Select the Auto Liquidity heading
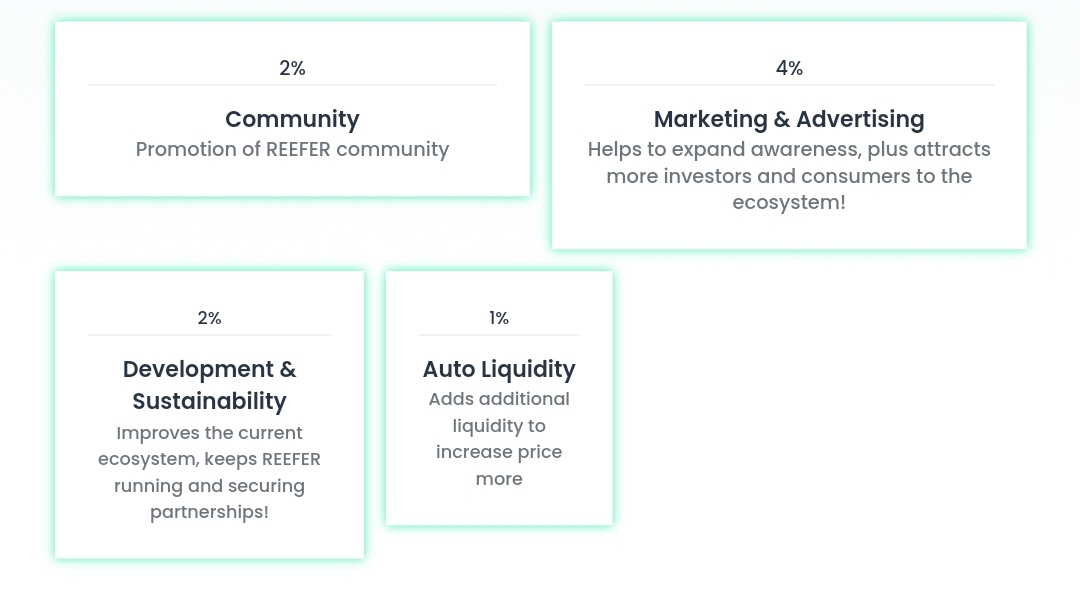 pos(499,369)
